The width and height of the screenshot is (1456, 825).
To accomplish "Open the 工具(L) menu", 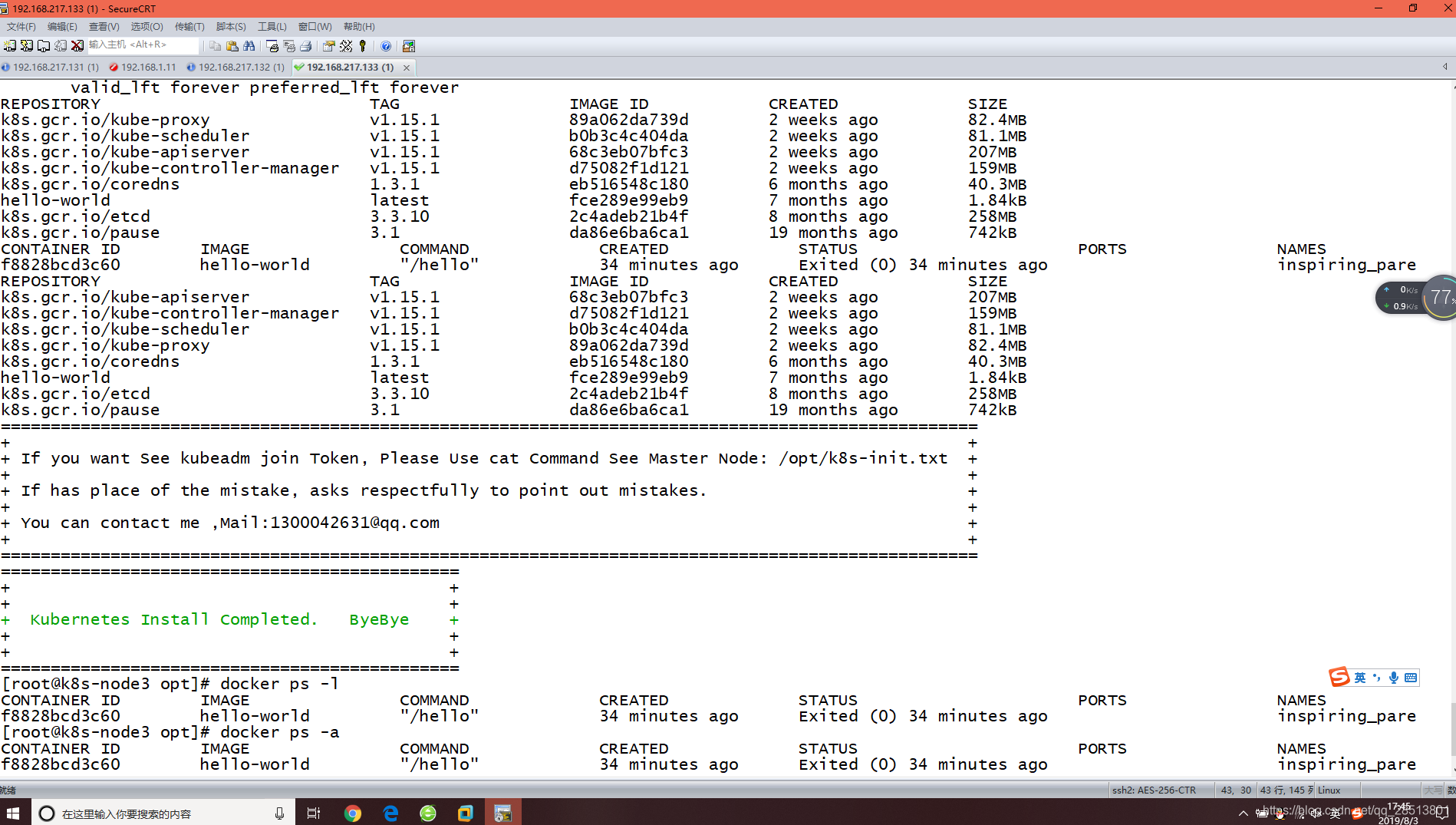I will click(272, 27).
